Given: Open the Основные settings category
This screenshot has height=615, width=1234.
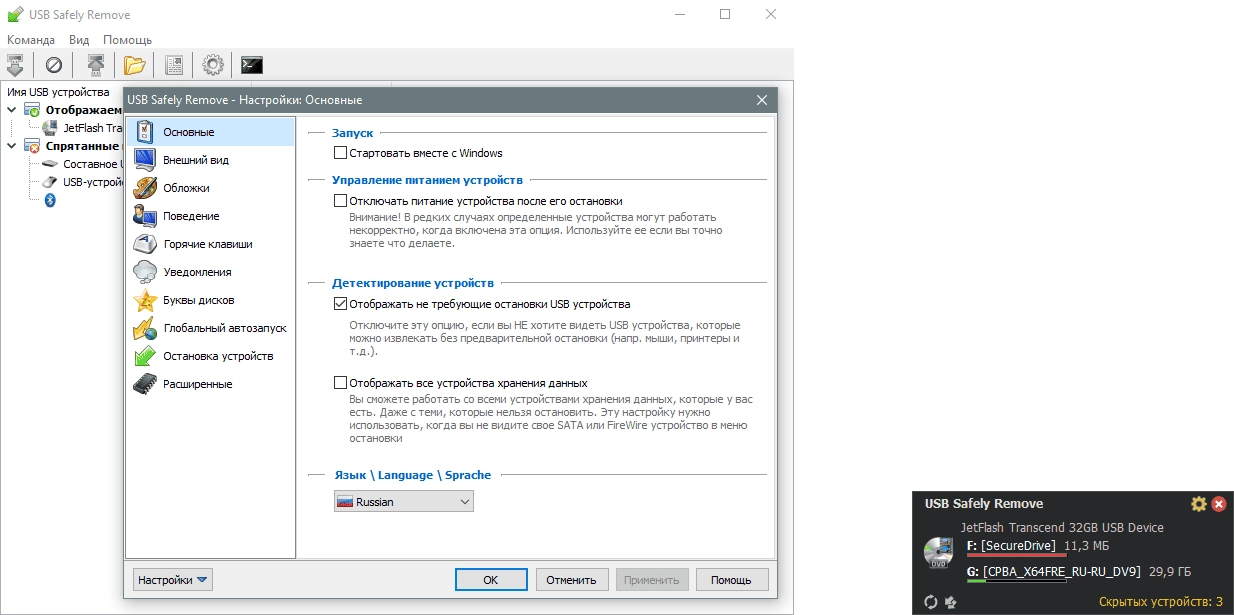Looking at the screenshot, I should pos(210,132).
